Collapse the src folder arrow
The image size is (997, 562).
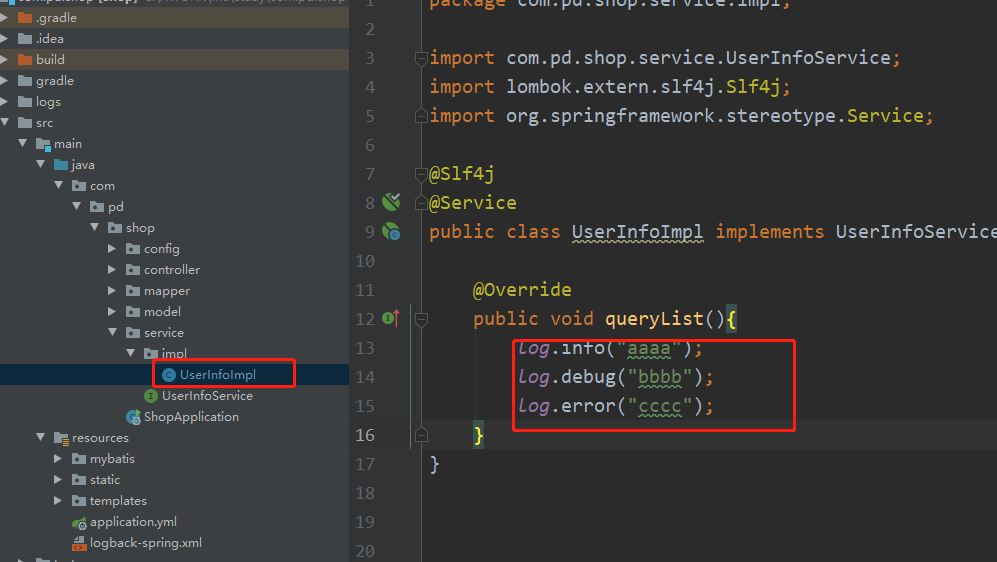tap(5, 122)
